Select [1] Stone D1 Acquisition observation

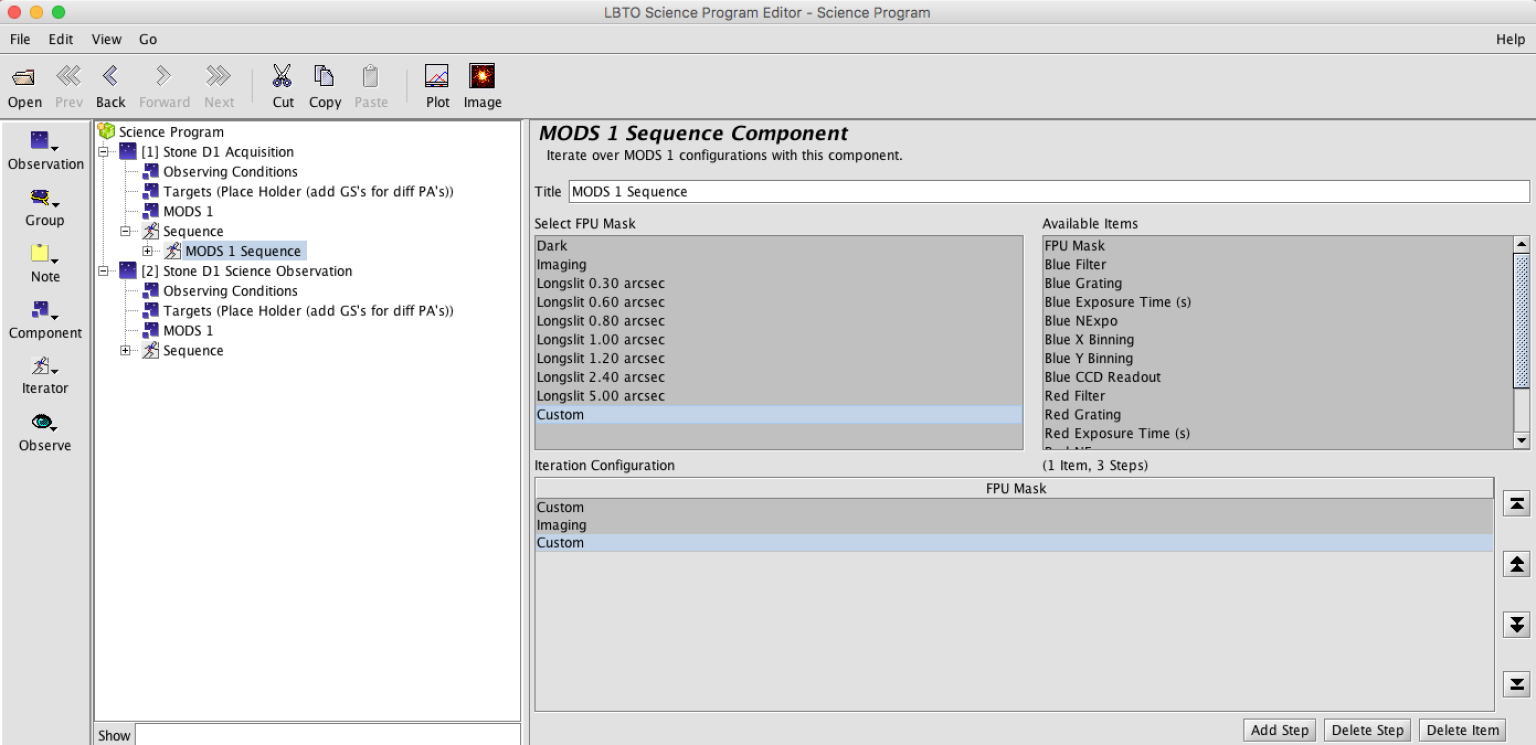tap(217, 152)
